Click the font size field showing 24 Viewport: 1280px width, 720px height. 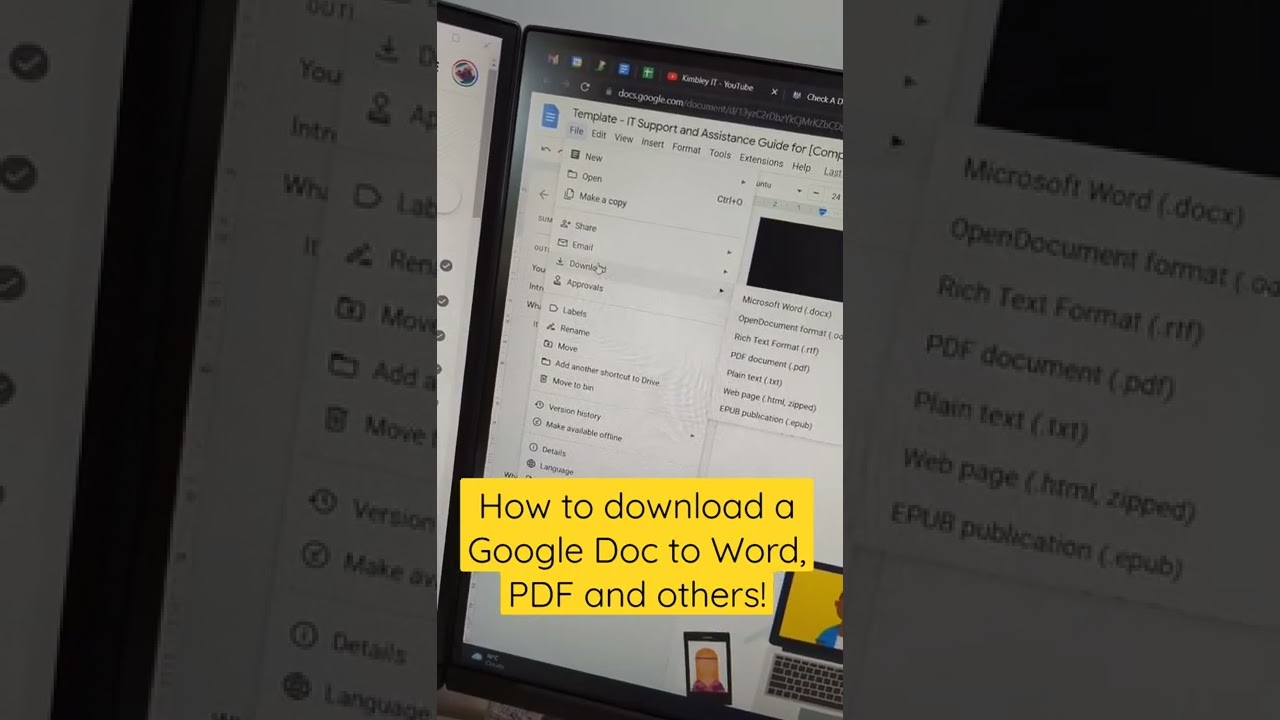(x=835, y=196)
